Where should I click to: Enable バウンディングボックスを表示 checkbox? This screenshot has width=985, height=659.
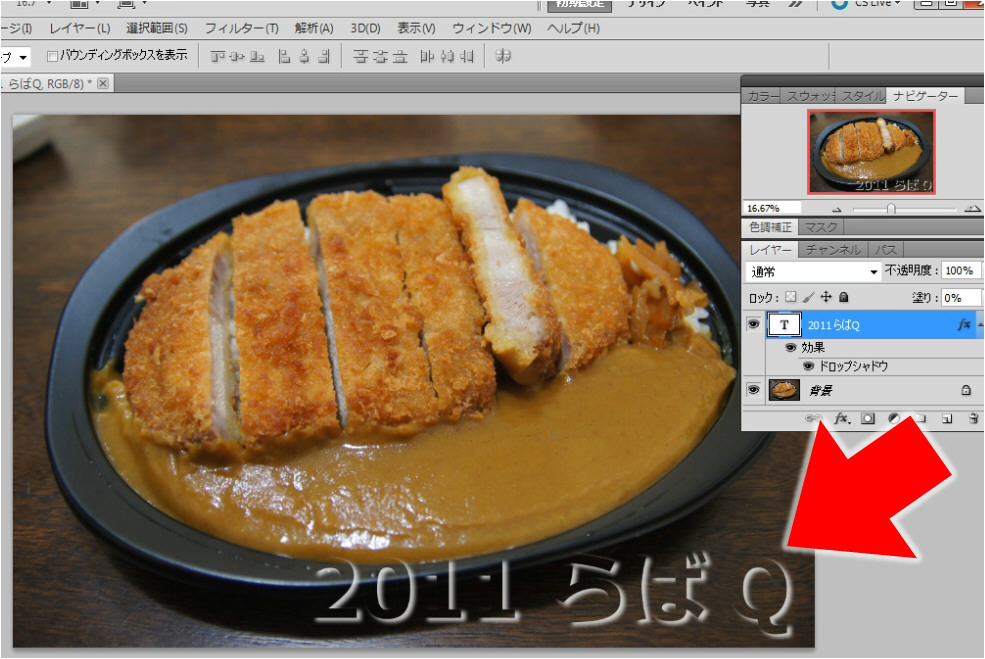[53, 57]
